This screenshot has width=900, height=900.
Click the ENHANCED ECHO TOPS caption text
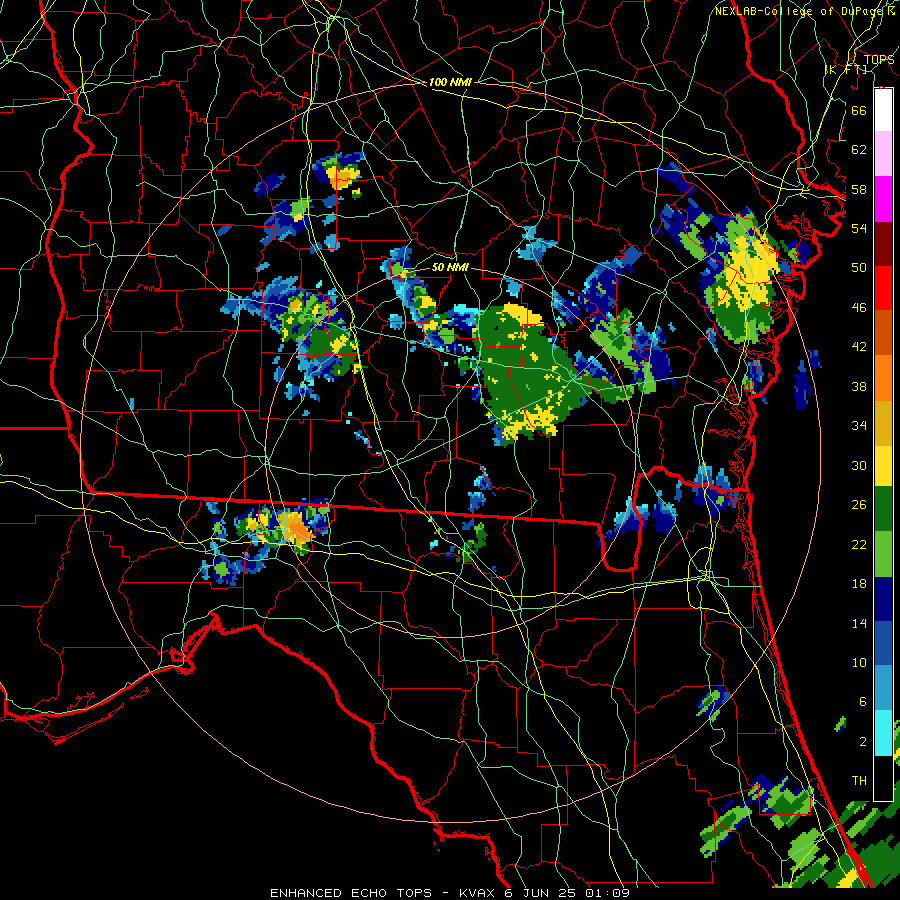[351, 893]
